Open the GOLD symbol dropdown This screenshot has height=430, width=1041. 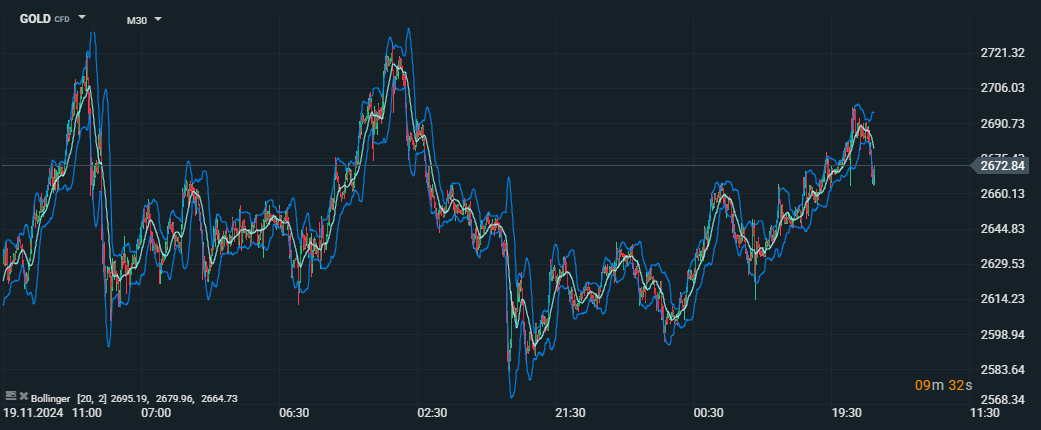pos(82,18)
